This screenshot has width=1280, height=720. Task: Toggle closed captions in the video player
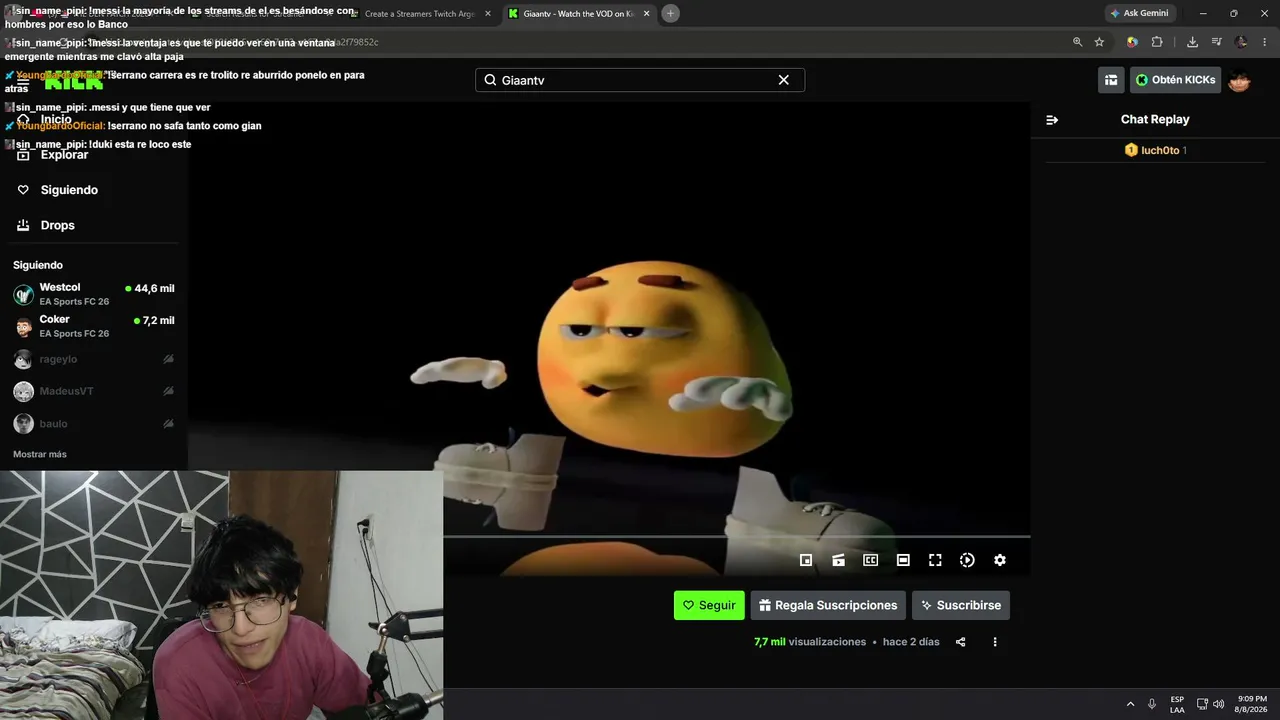coord(871,560)
